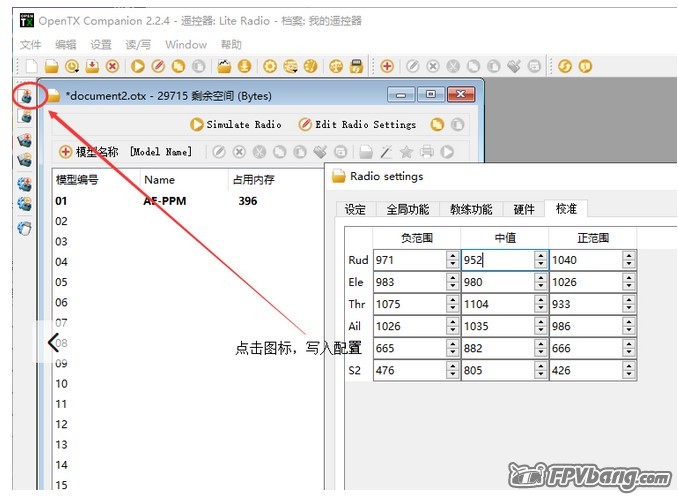Click the copy icon beside Edit Radio Settings
Image resolution: width=678 pixels, height=499 pixels.
[x=437, y=125]
